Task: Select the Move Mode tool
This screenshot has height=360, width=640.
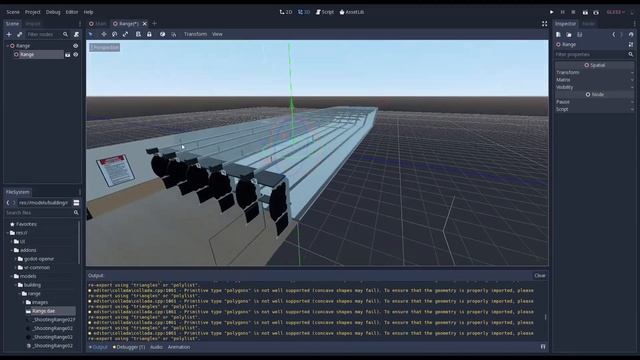Action: pyautogui.click(x=104, y=34)
